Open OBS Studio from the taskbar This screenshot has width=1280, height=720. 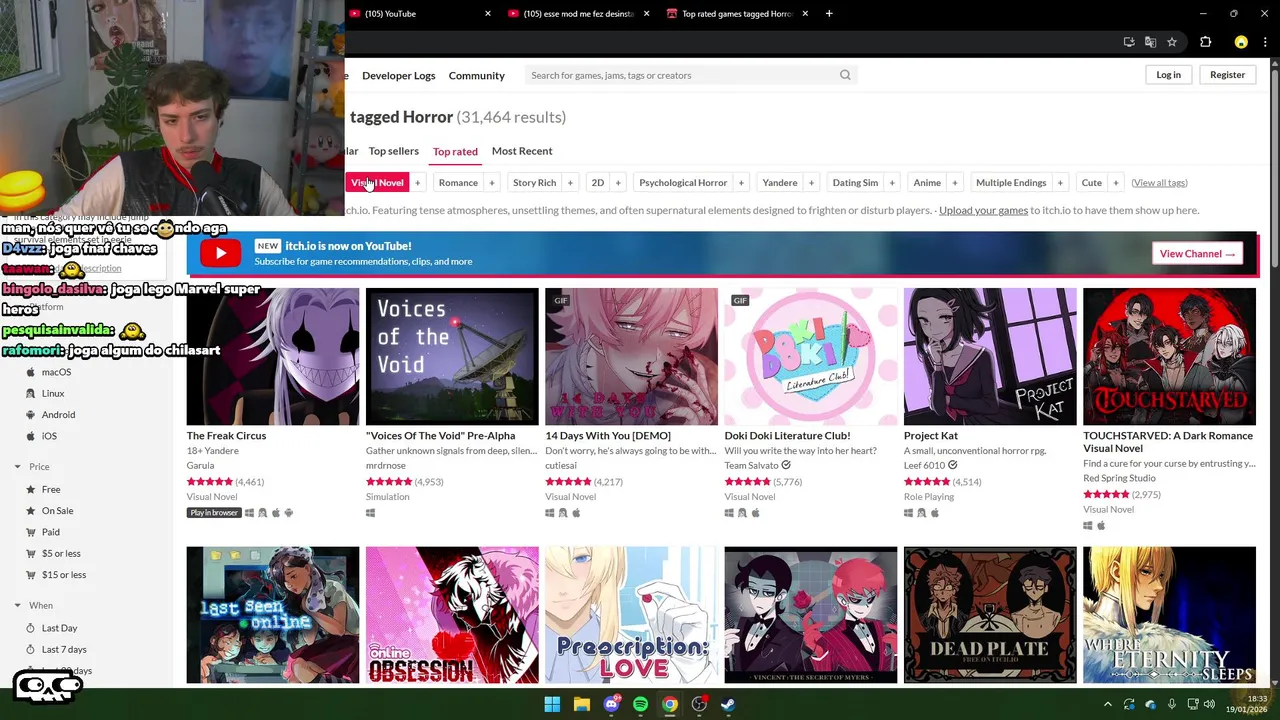[x=699, y=704]
